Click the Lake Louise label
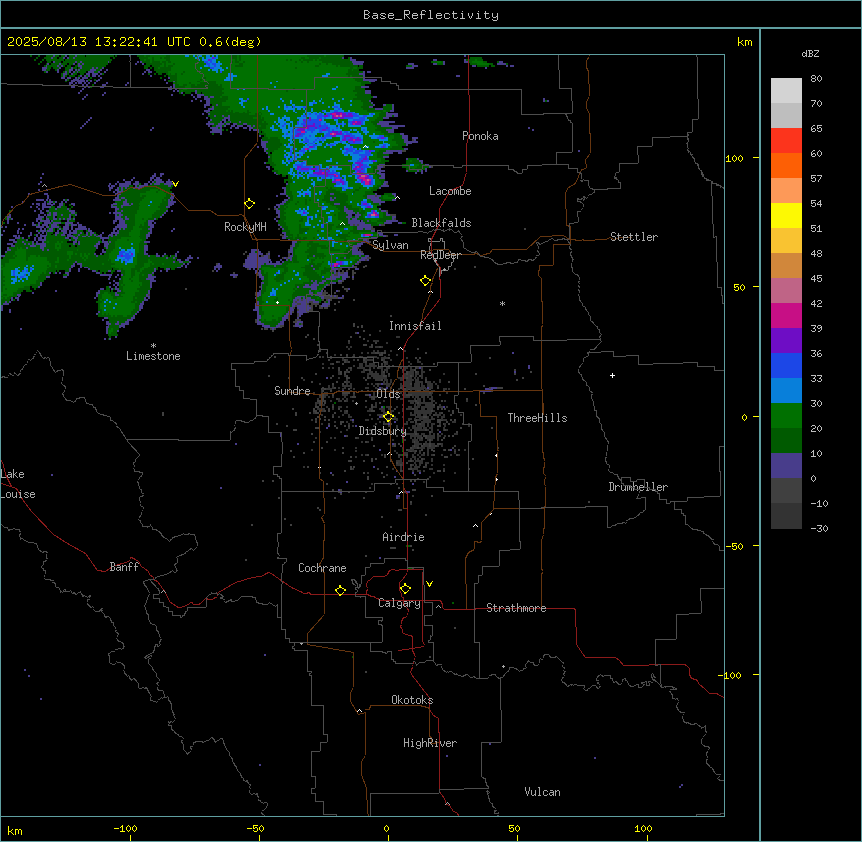This screenshot has width=862, height=842. pyautogui.click(x=18, y=484)
